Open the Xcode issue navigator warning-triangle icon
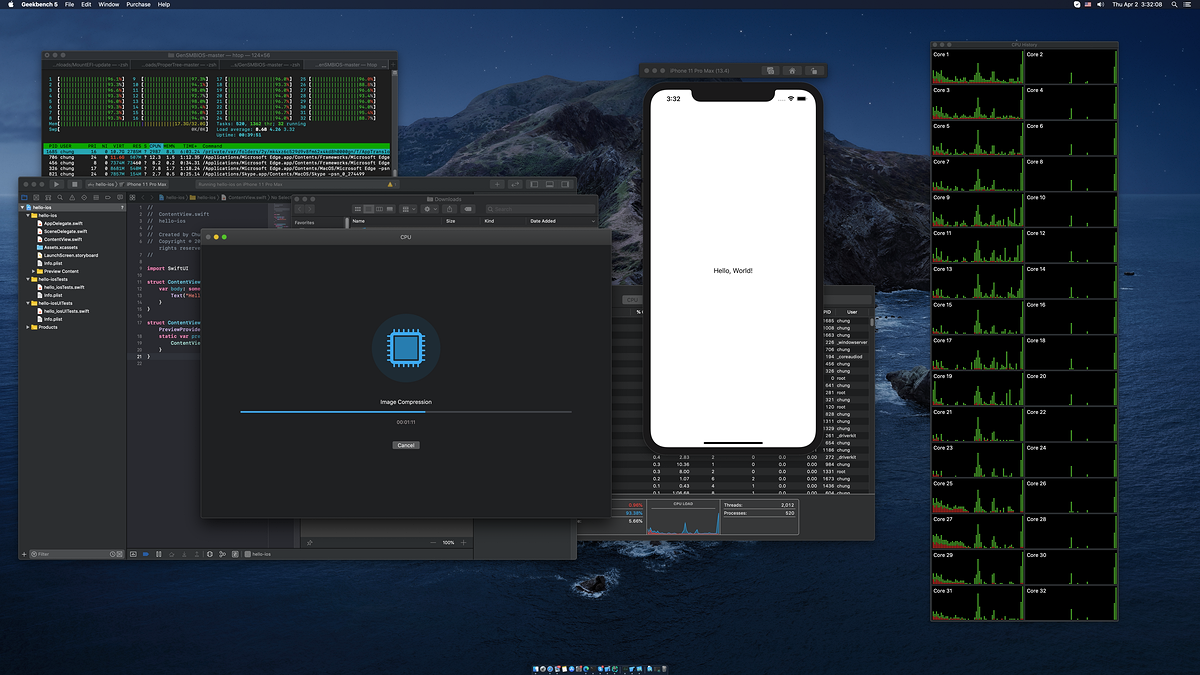 coord(72,198)
